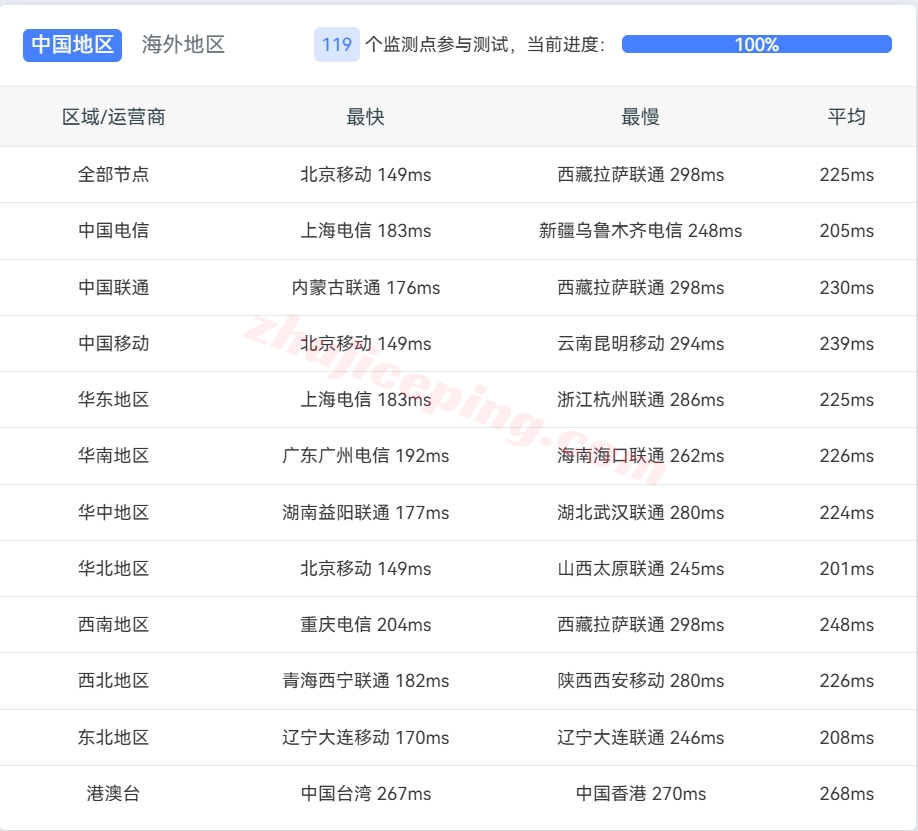Select the 中国地区 tab
The height and width of the screenshot is (831, 918).
click(x=72, y=45)
